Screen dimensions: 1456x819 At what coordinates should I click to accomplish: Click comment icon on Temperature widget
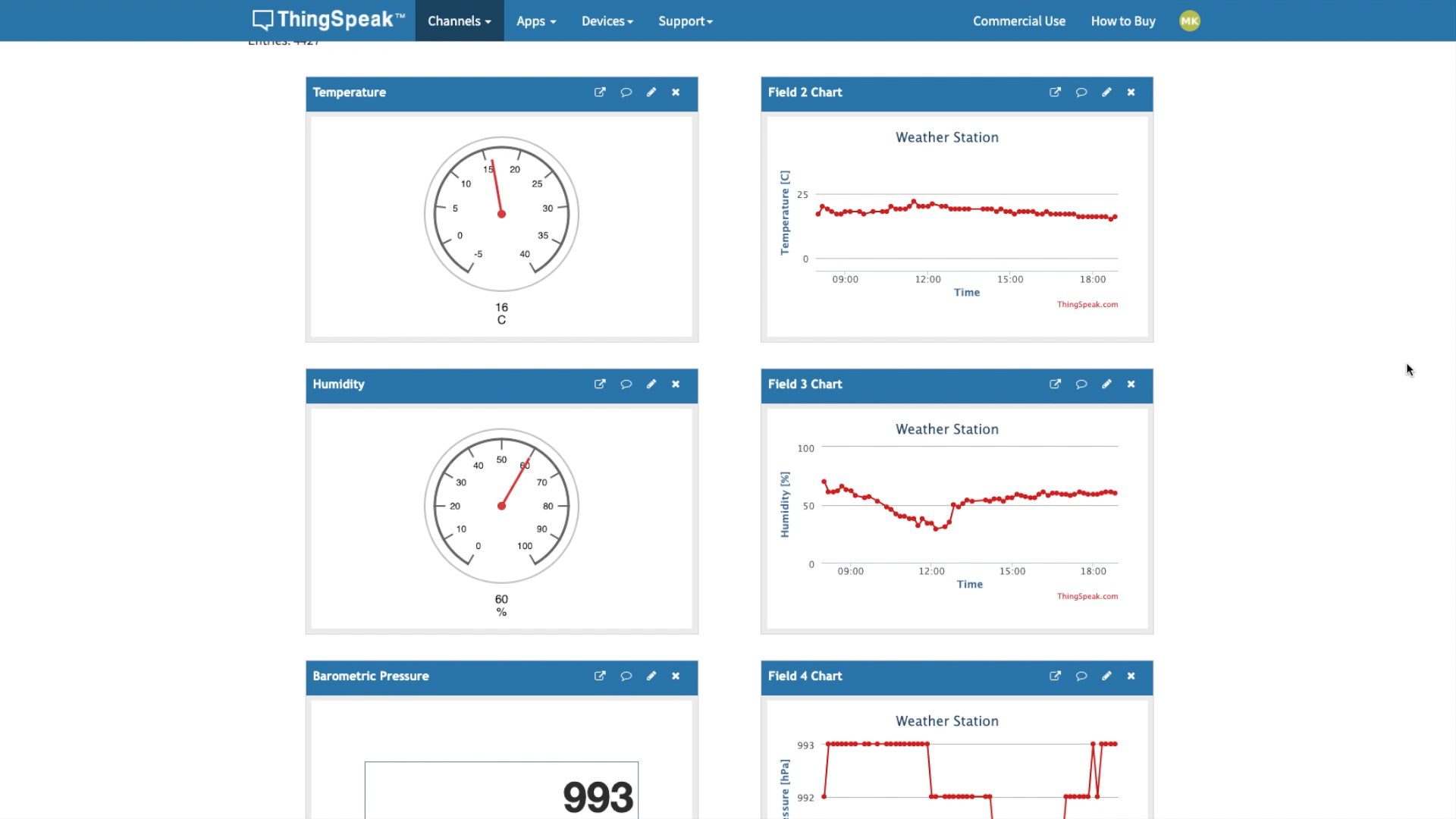(x=626, y=93)
